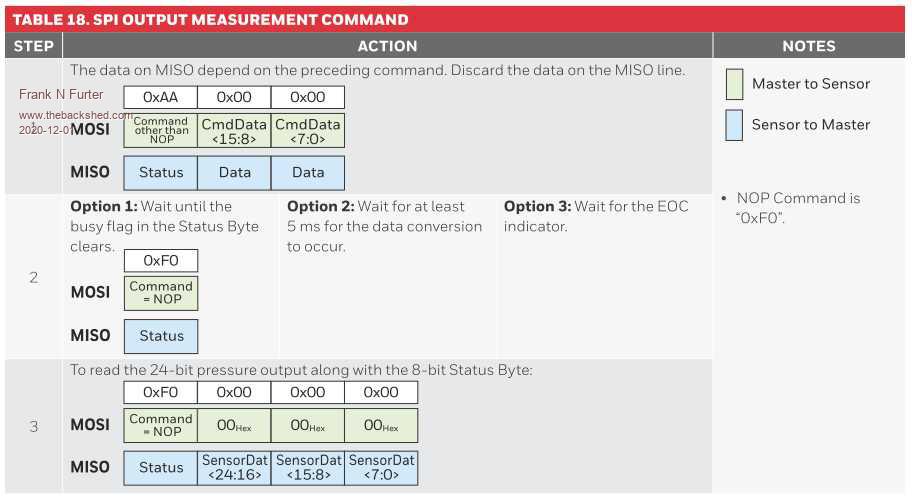Select the CmdData <7:0> MOSI box

308,131
